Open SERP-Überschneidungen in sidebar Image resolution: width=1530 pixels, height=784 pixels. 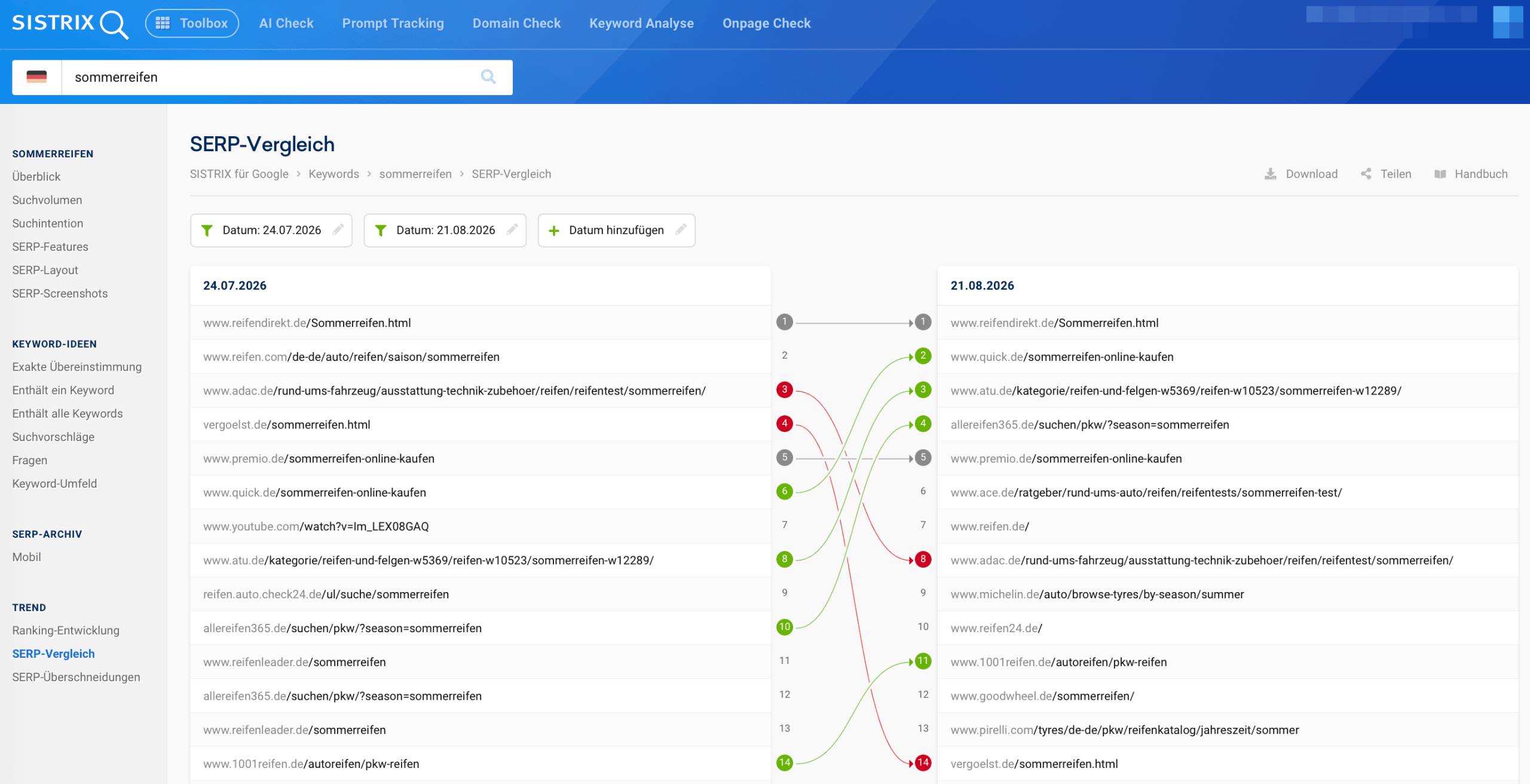(x=76, y=677)
